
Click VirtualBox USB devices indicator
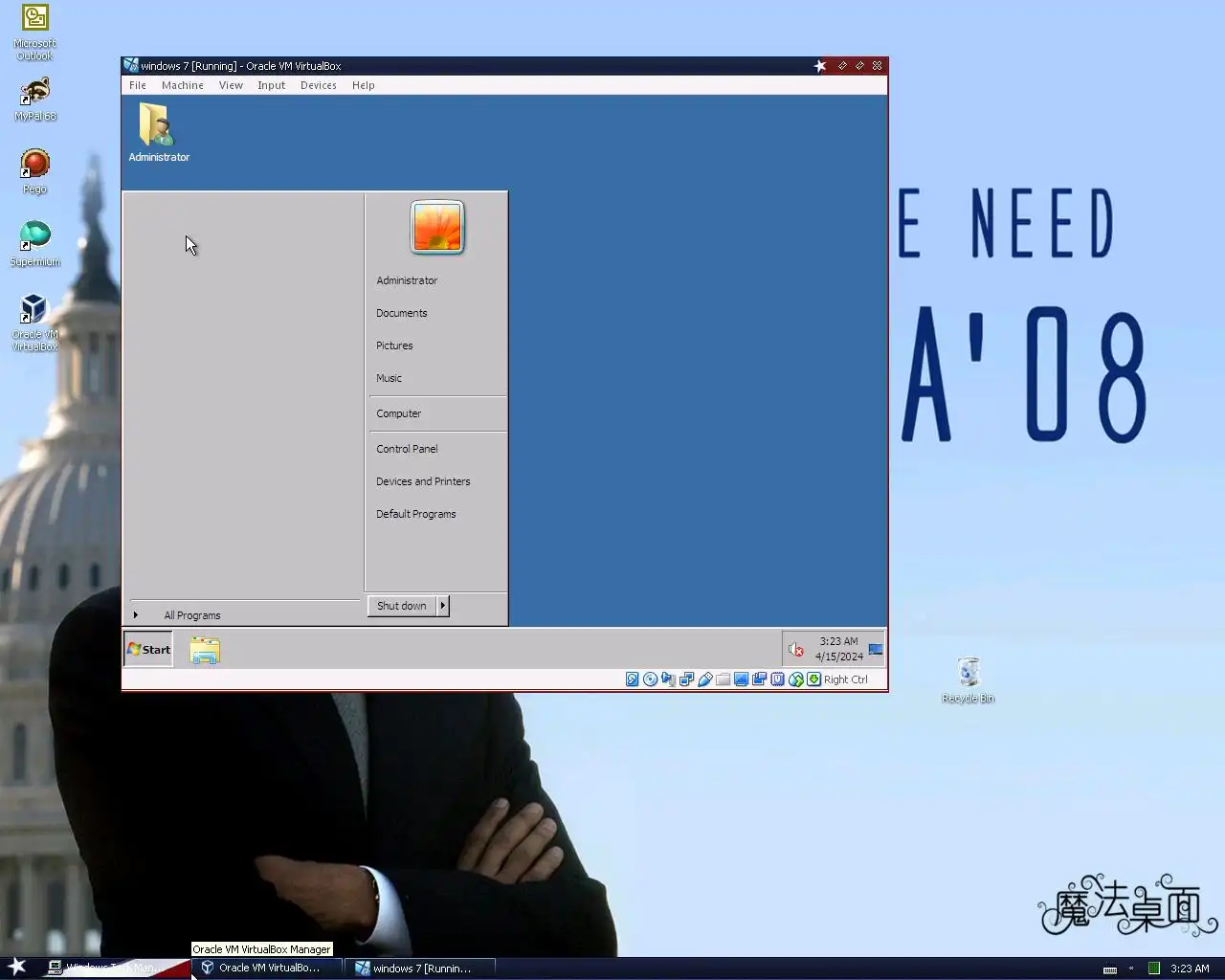705,679
